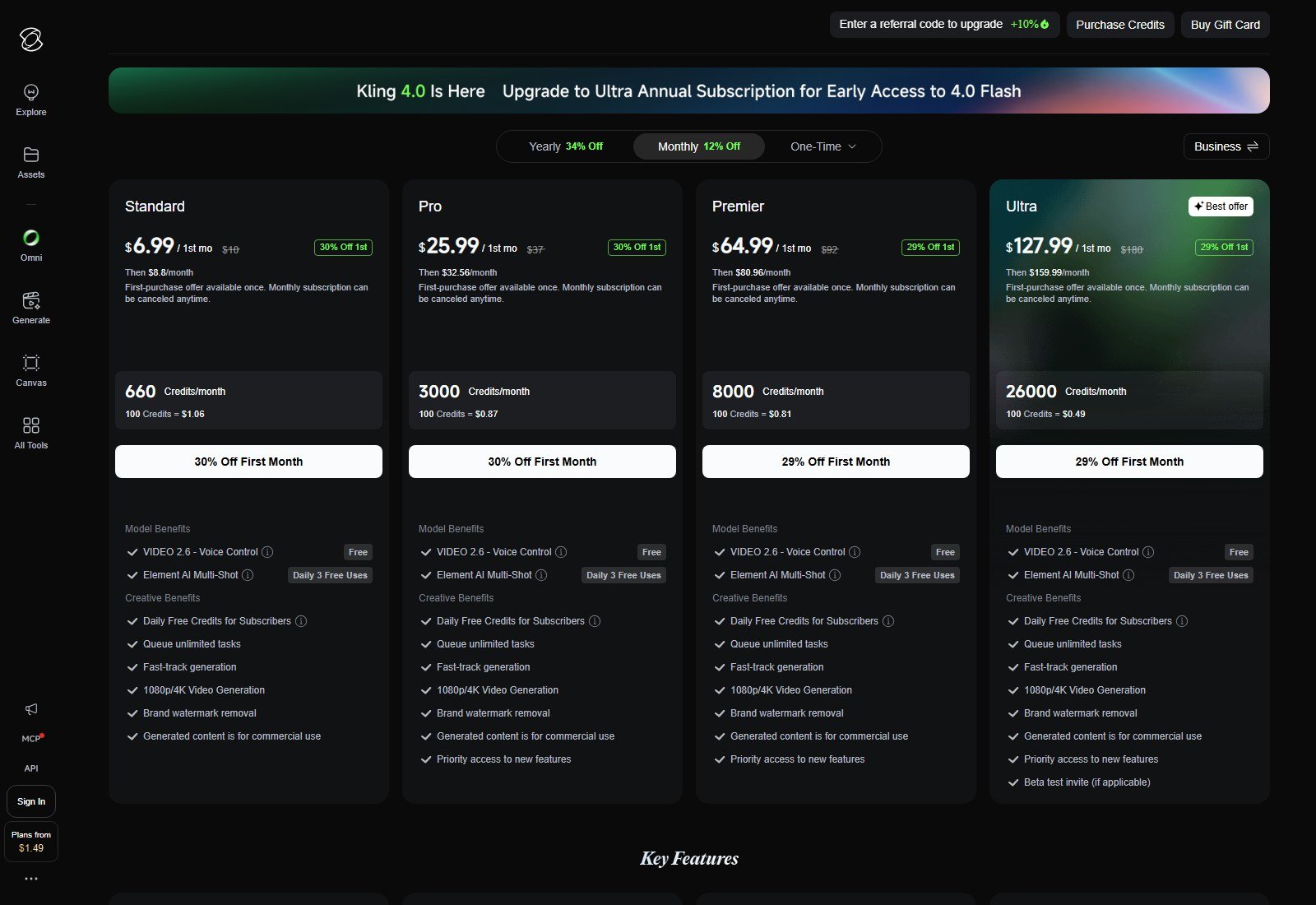Select the Monthly billing tab
Image resolution: width=1316 pixels, height=905 pixels.
click(x=699, y=146)
